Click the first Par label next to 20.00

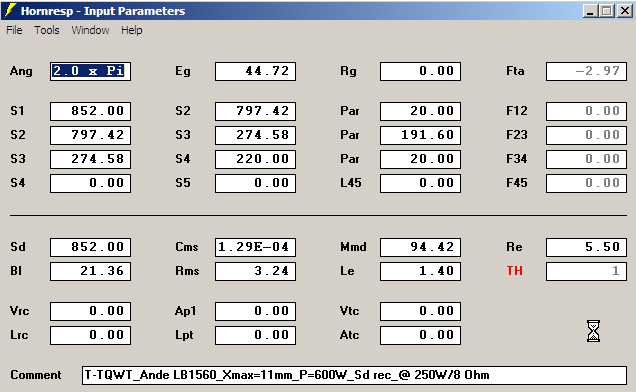coord(350,111)
